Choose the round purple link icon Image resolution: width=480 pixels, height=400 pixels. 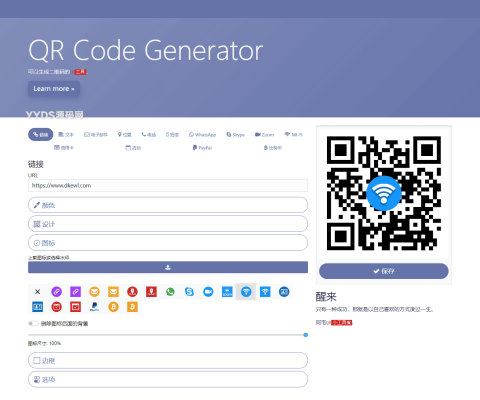tap(56, 292)
